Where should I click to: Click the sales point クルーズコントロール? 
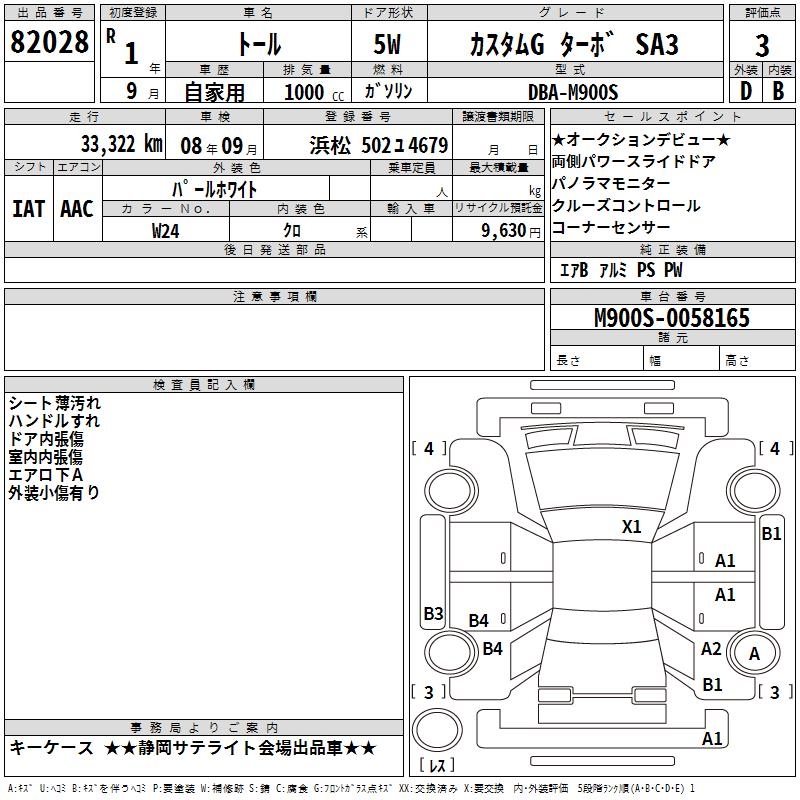pos(626,205)
